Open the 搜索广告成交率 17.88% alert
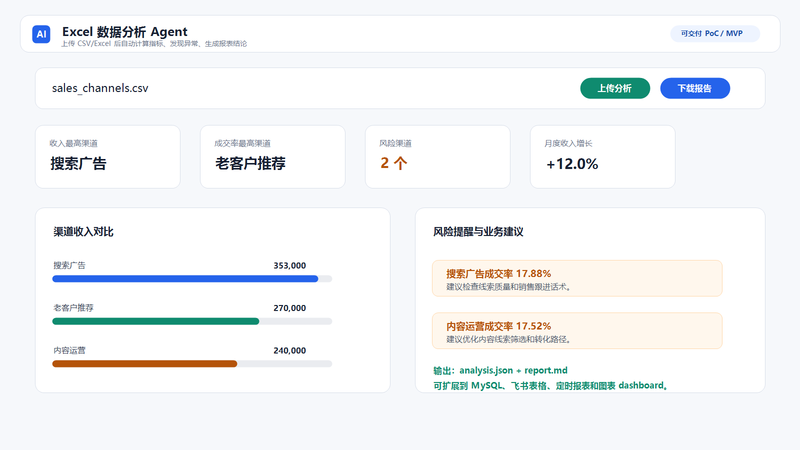800x450 pixels. pos(577,279)
